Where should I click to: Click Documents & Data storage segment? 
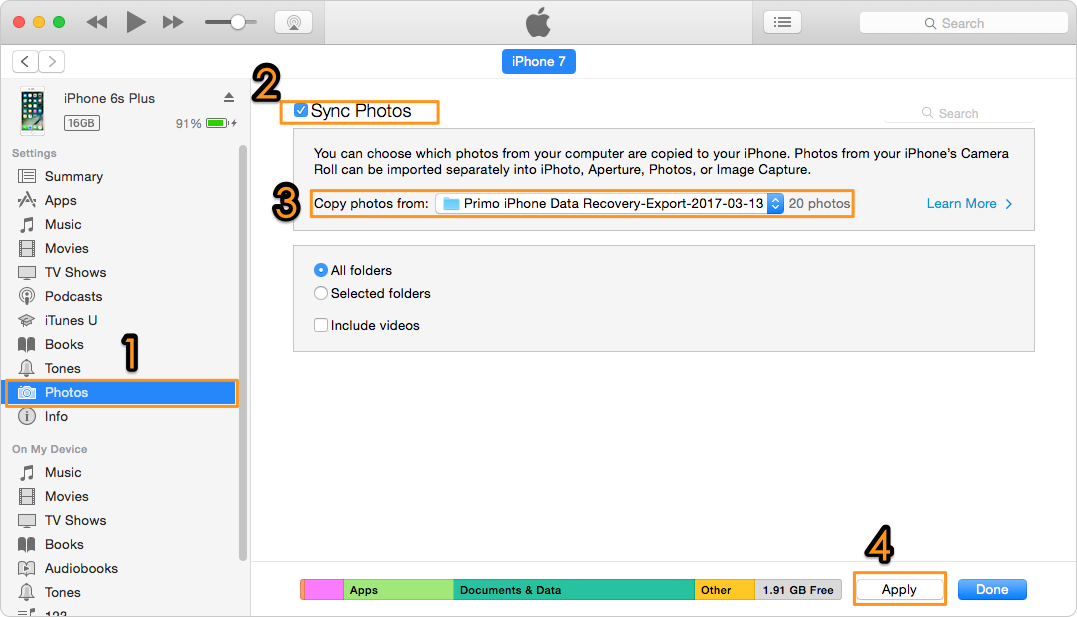[x=574, y=590]
